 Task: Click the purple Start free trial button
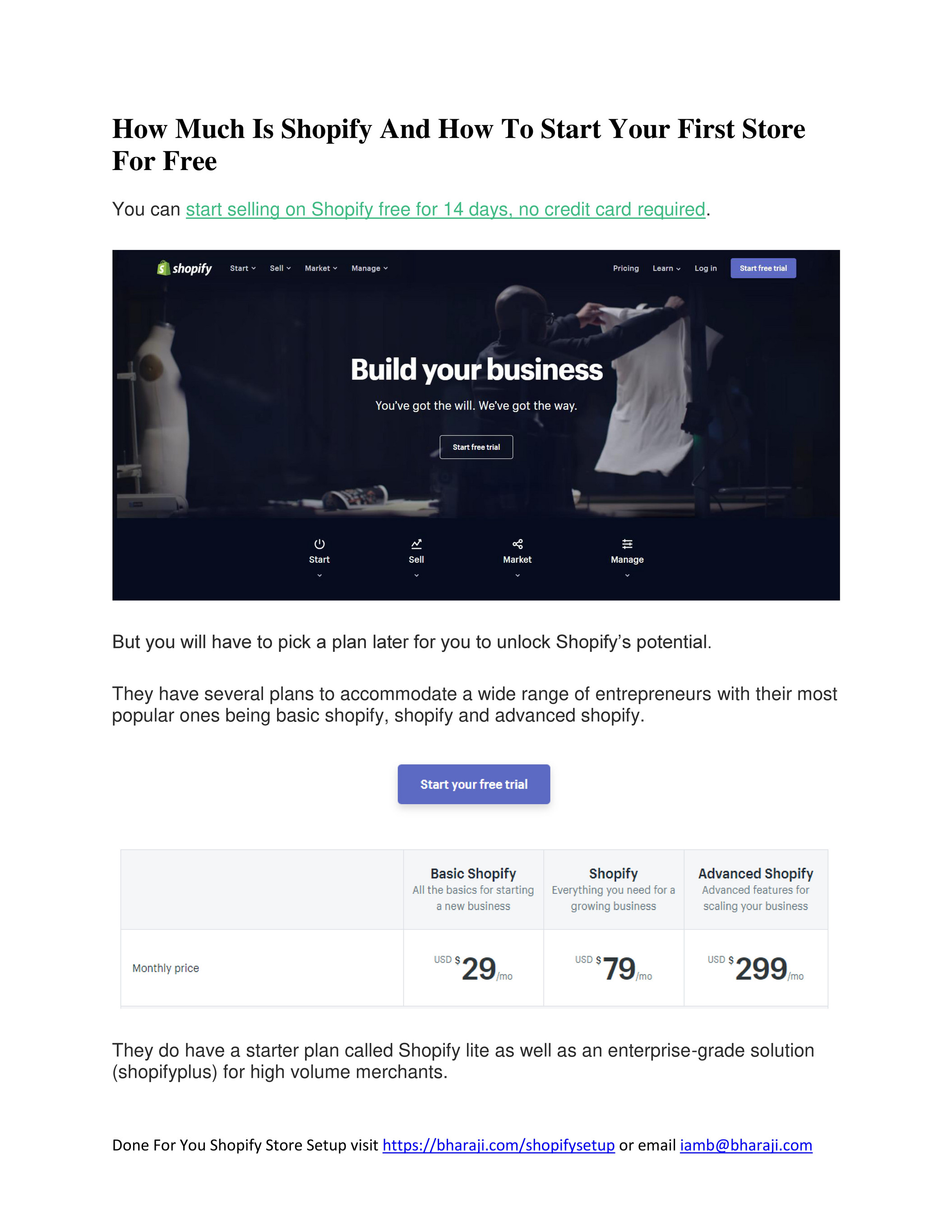point(763,268)
